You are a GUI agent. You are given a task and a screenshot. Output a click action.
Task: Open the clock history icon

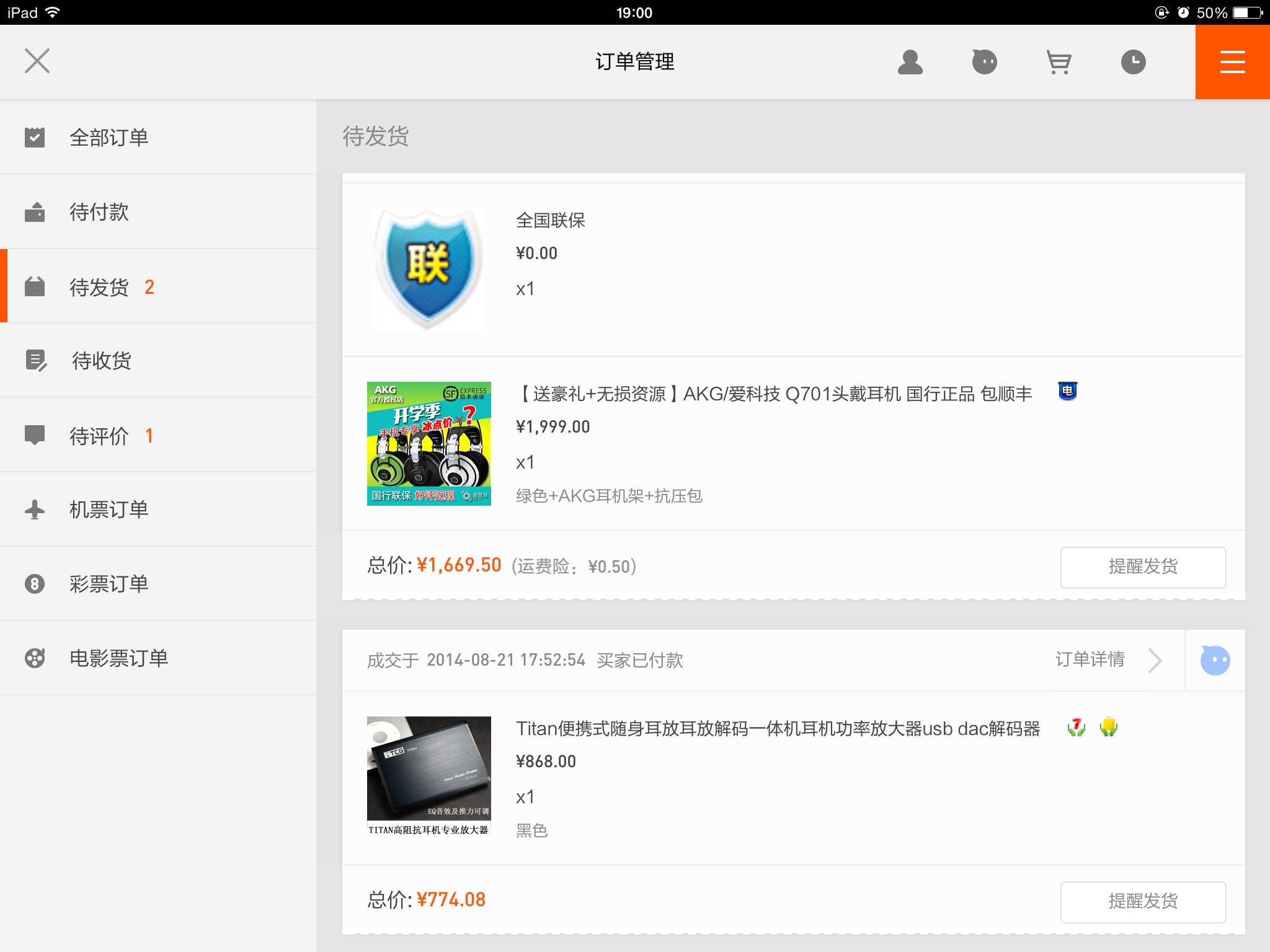tap(1133, 62)
